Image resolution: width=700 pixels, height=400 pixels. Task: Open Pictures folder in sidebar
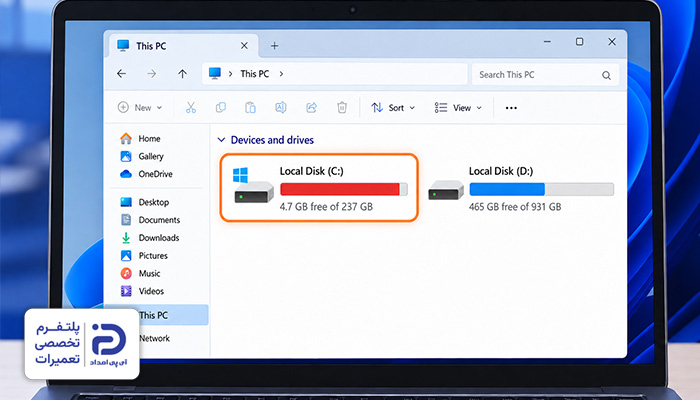pyautogui.click(x=144, y=256)
